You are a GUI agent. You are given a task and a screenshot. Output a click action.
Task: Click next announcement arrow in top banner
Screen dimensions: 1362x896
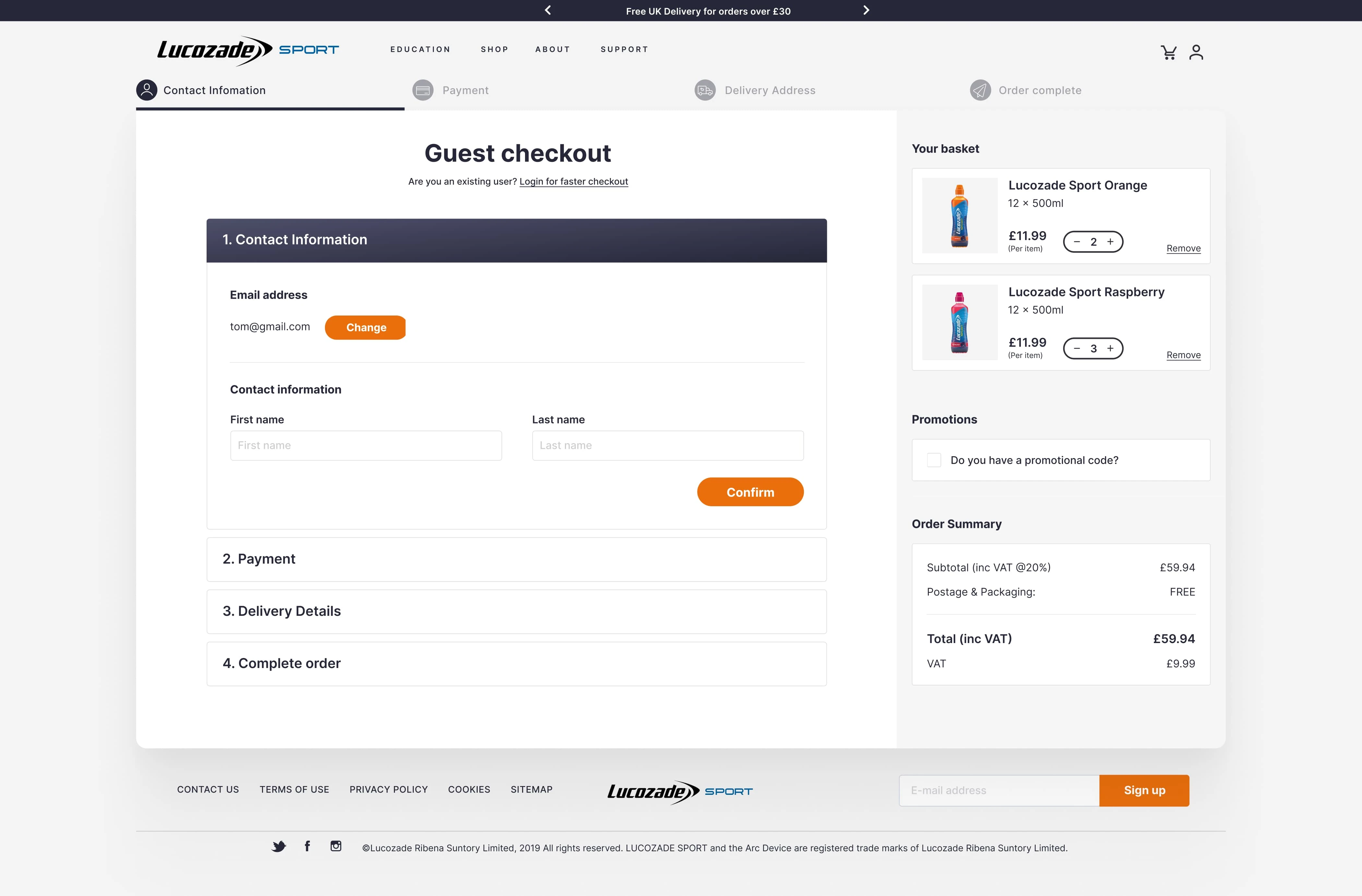pos(866,10)
